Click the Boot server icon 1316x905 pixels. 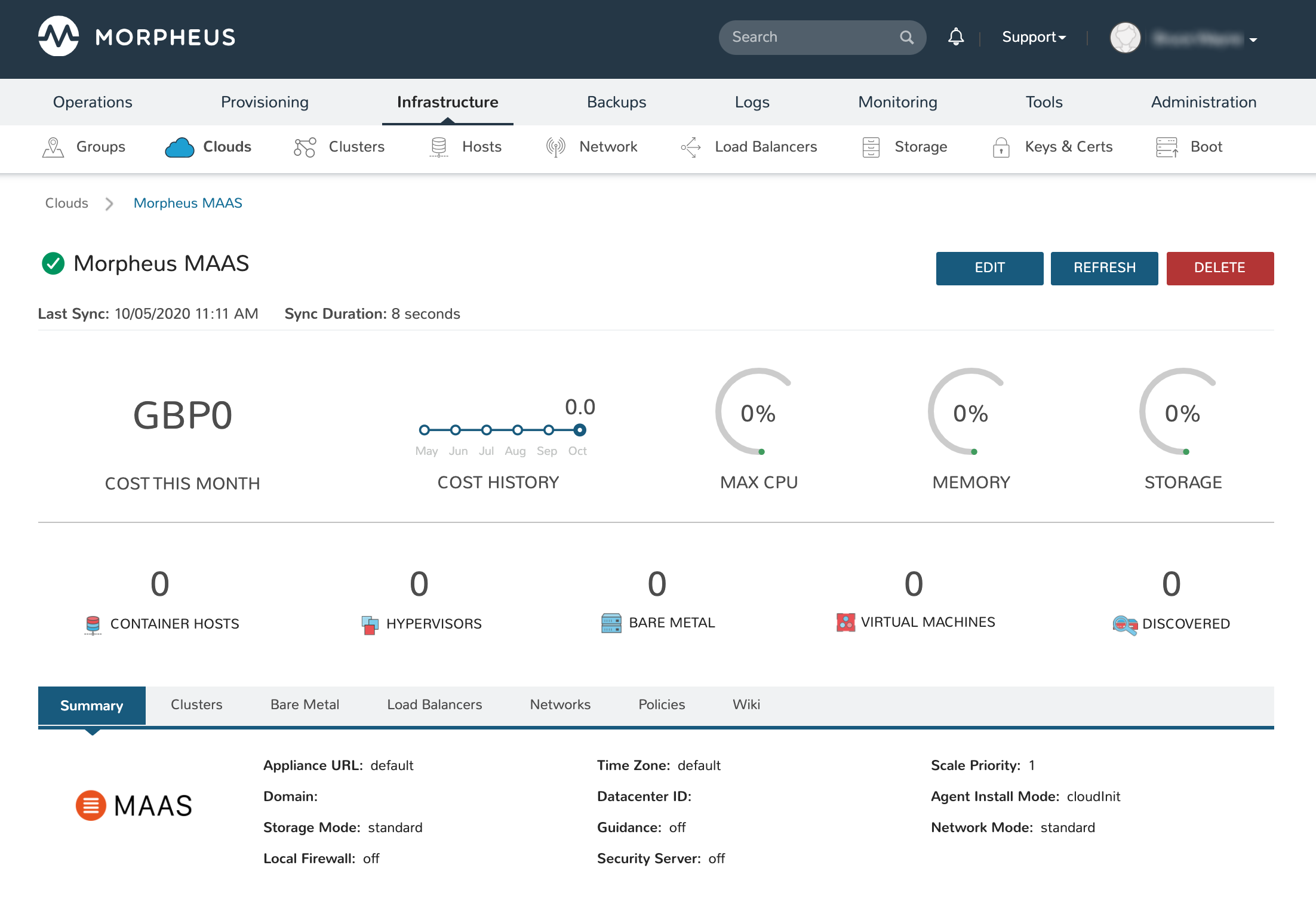1166,147
